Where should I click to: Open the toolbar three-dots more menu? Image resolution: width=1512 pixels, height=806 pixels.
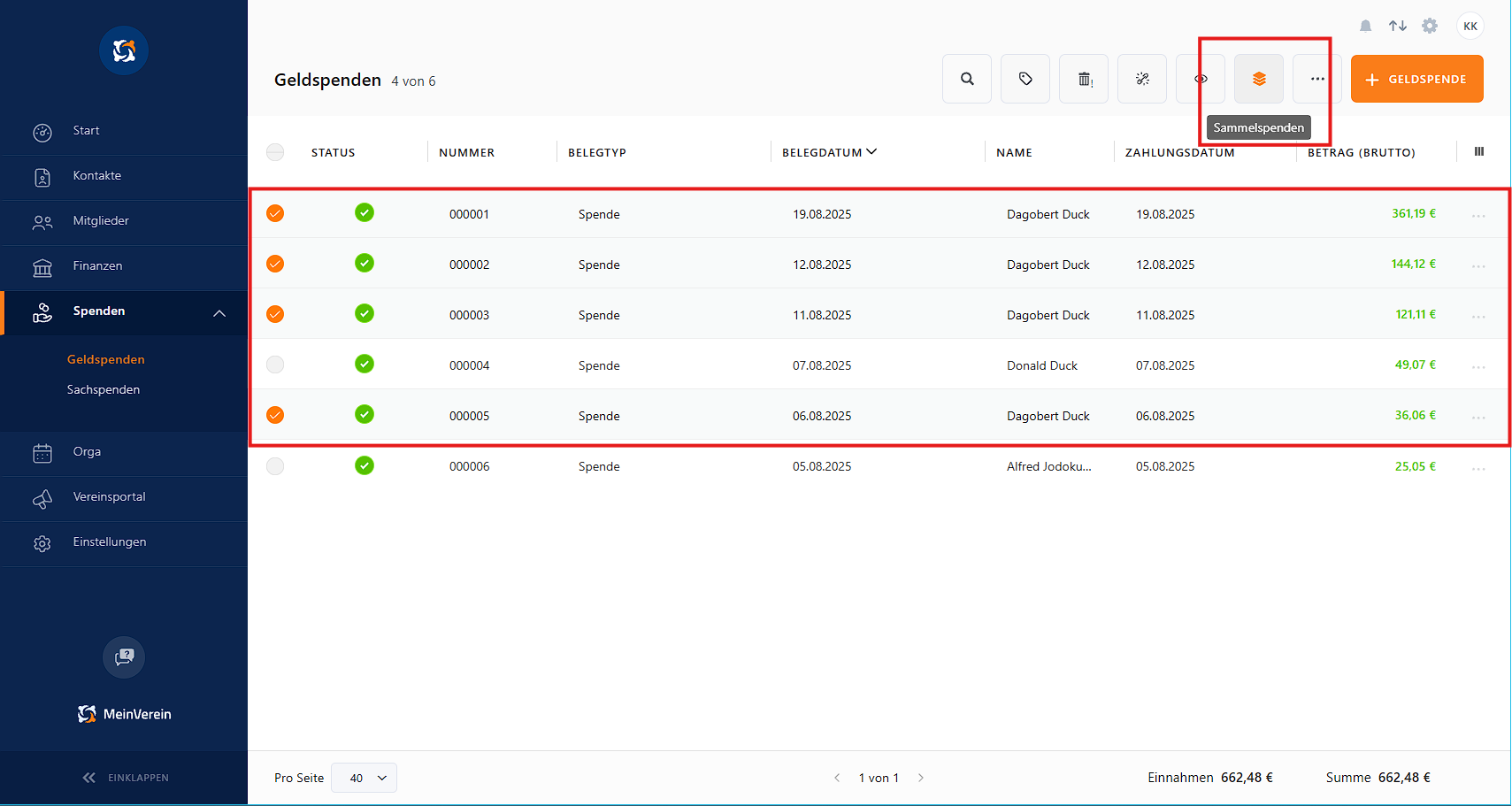(x=1317, y=79)
